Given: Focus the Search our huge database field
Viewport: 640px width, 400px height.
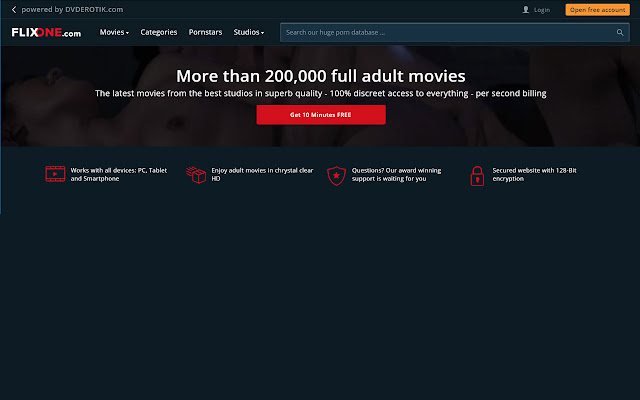Looking at the screenshot, I should click(x=455, y=32).
